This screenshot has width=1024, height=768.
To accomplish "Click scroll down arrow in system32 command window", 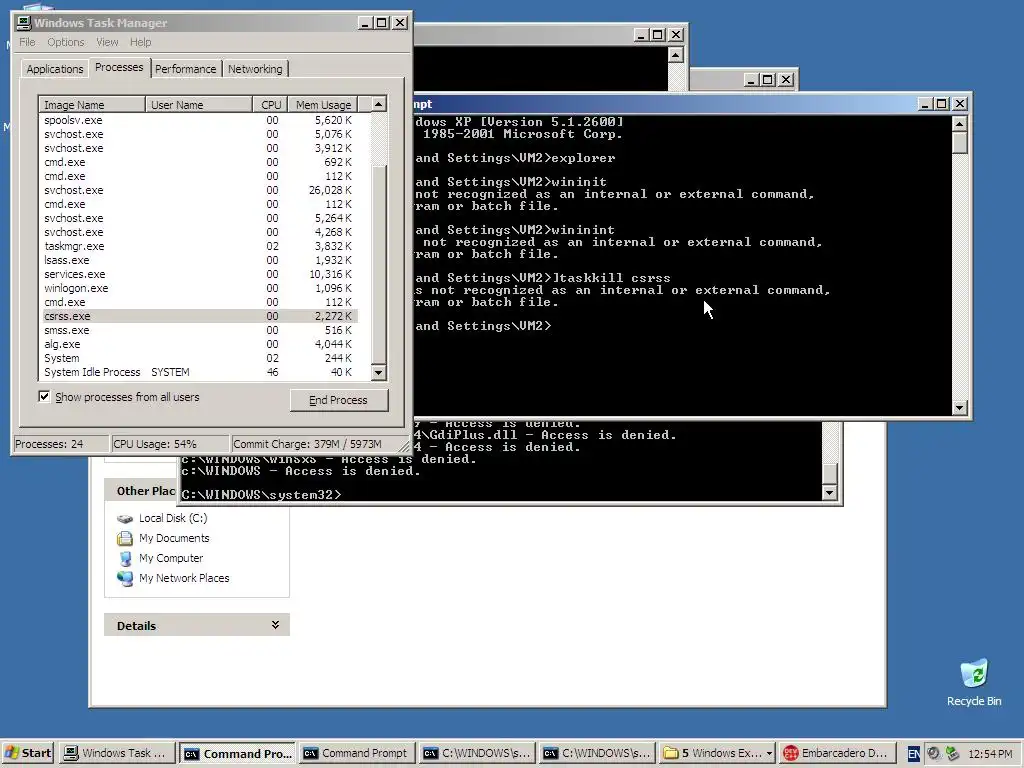I will [829, 492].
